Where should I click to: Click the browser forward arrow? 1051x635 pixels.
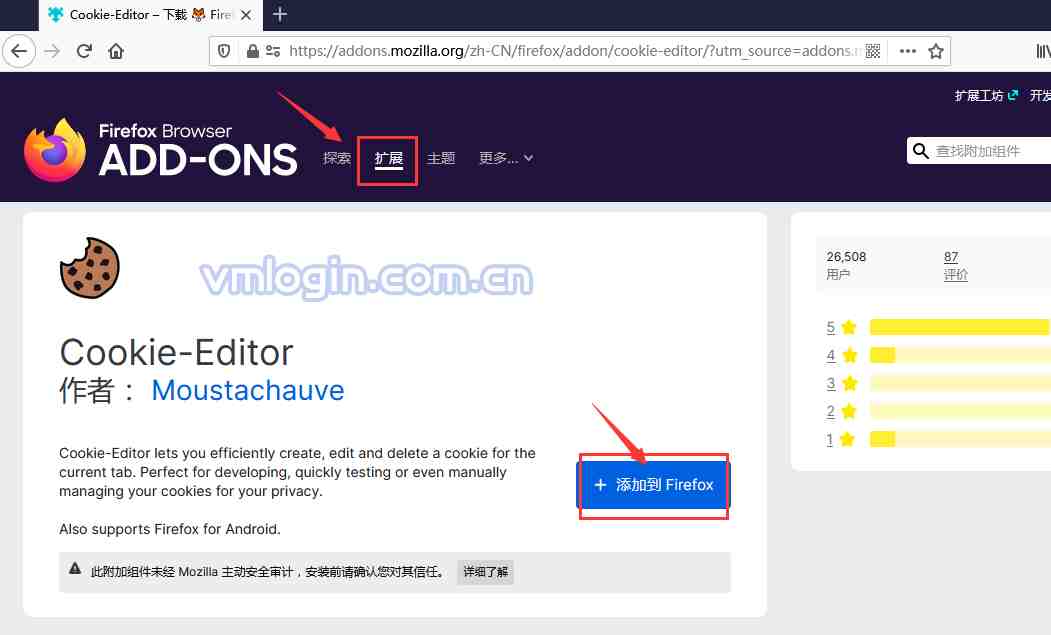pos(52,51)
